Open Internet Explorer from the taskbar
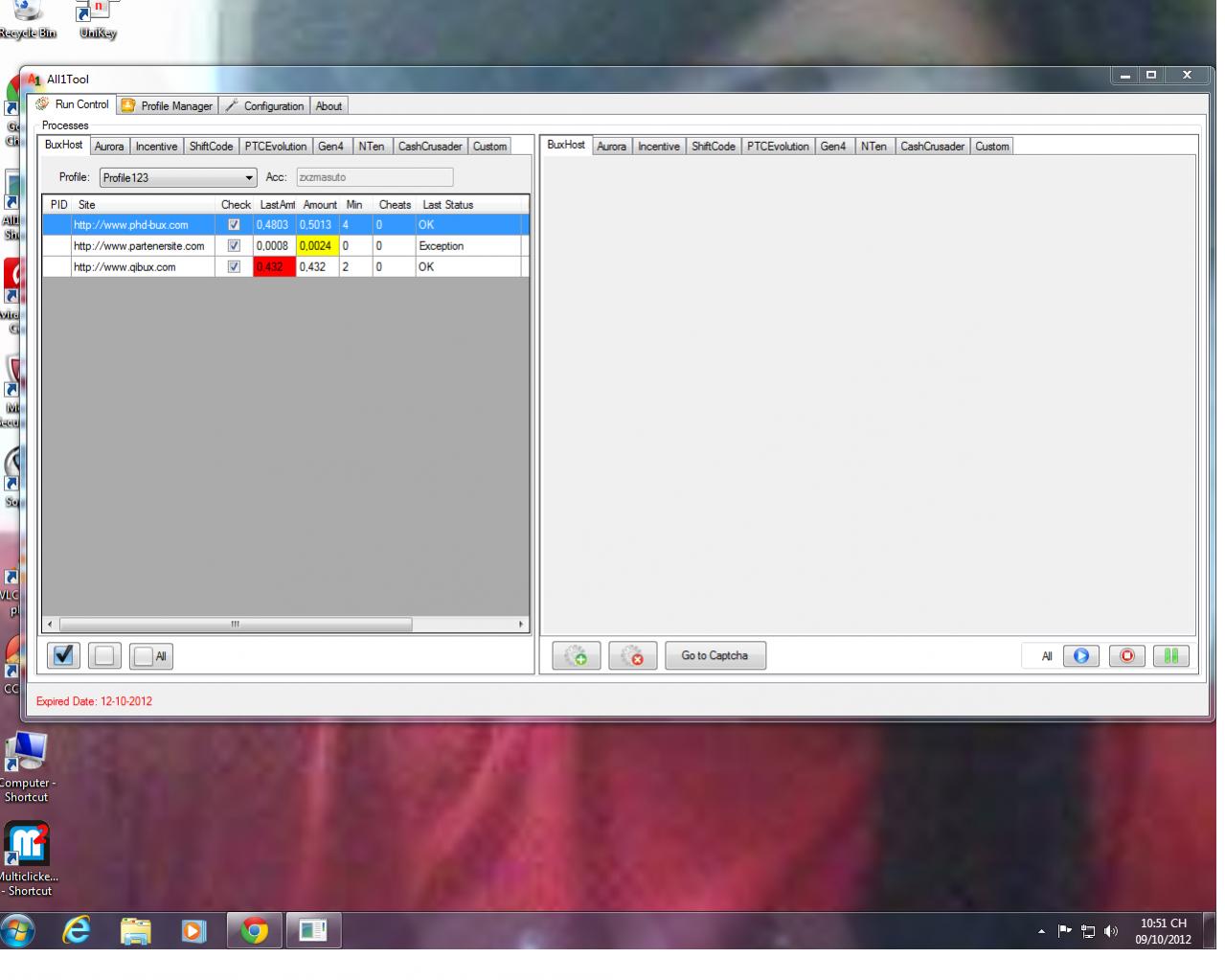1225x980 pixels. (76, 930)
